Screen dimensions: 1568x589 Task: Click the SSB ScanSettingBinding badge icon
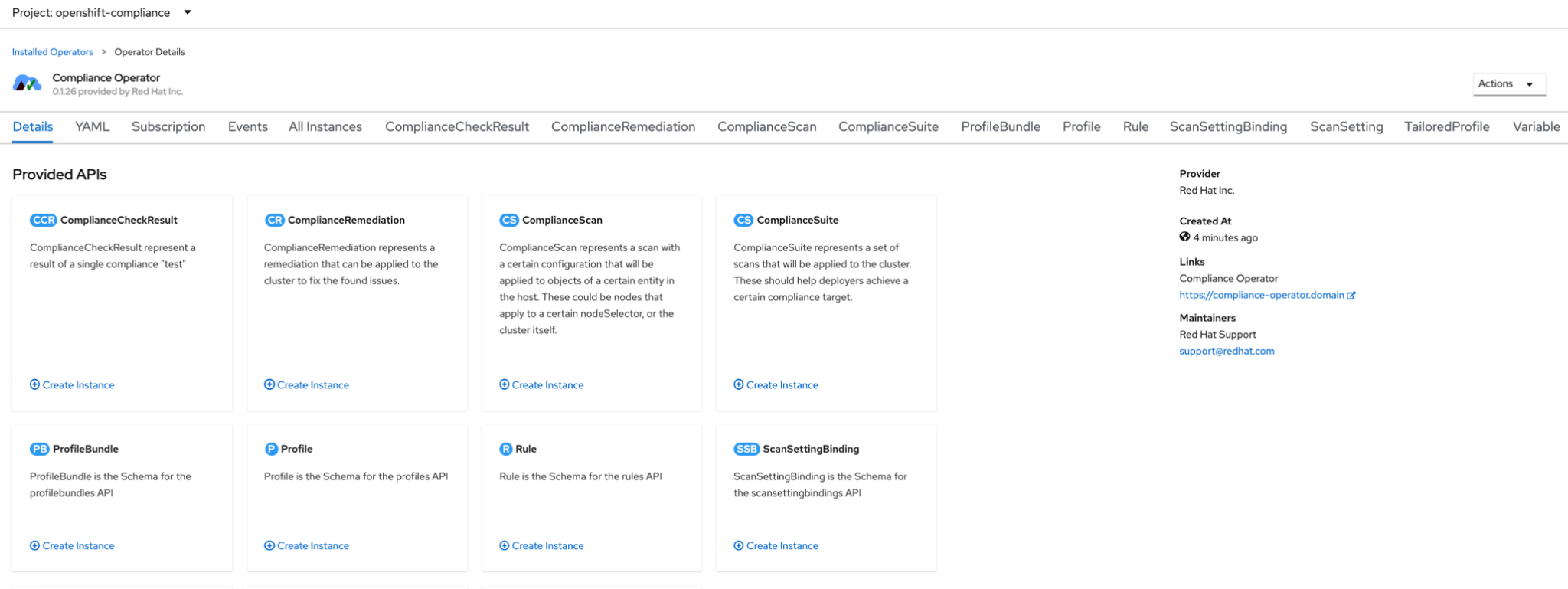click(x=746, y=449)
